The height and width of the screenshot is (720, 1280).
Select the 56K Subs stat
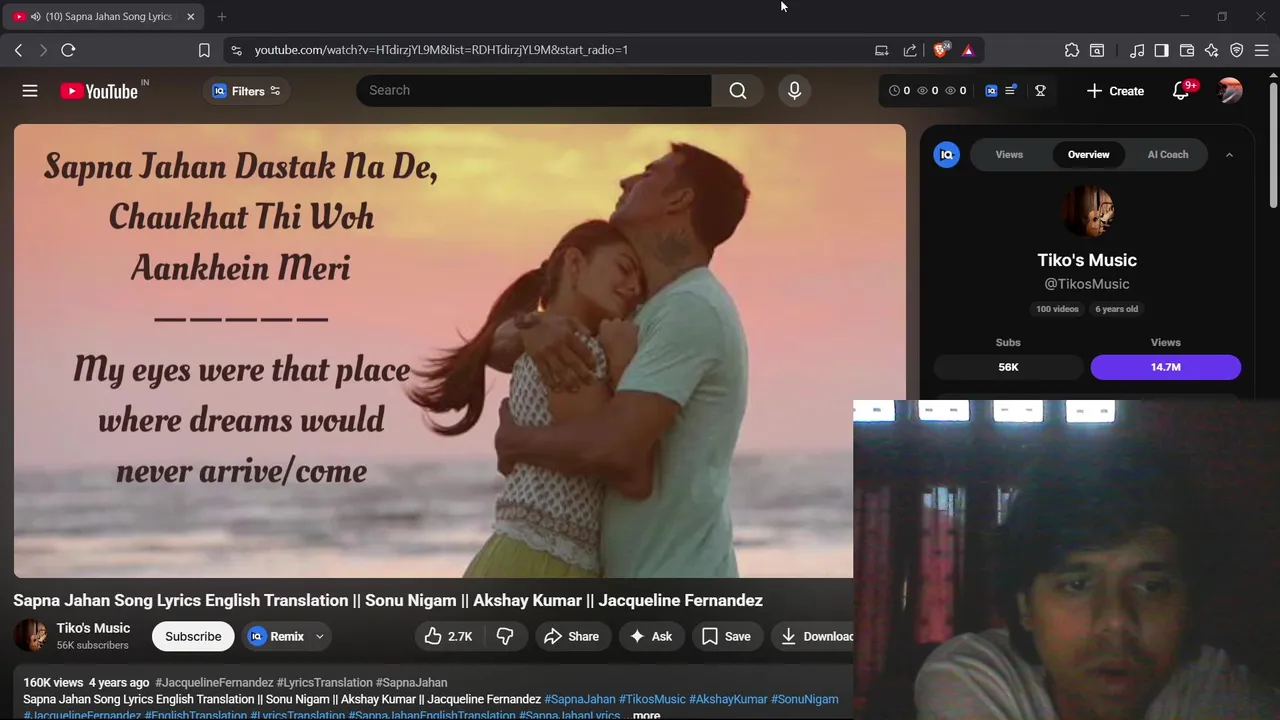coord(1008,367)
